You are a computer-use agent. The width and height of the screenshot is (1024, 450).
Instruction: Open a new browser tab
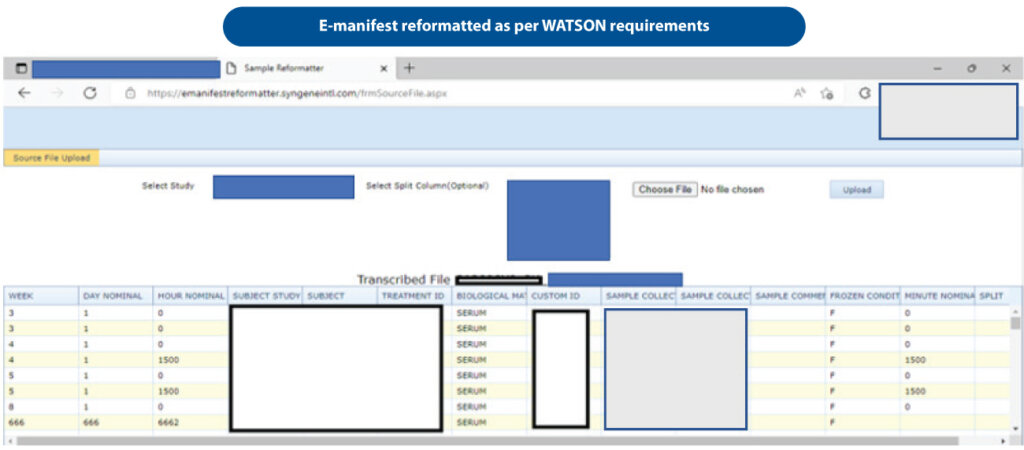[409, 68]
